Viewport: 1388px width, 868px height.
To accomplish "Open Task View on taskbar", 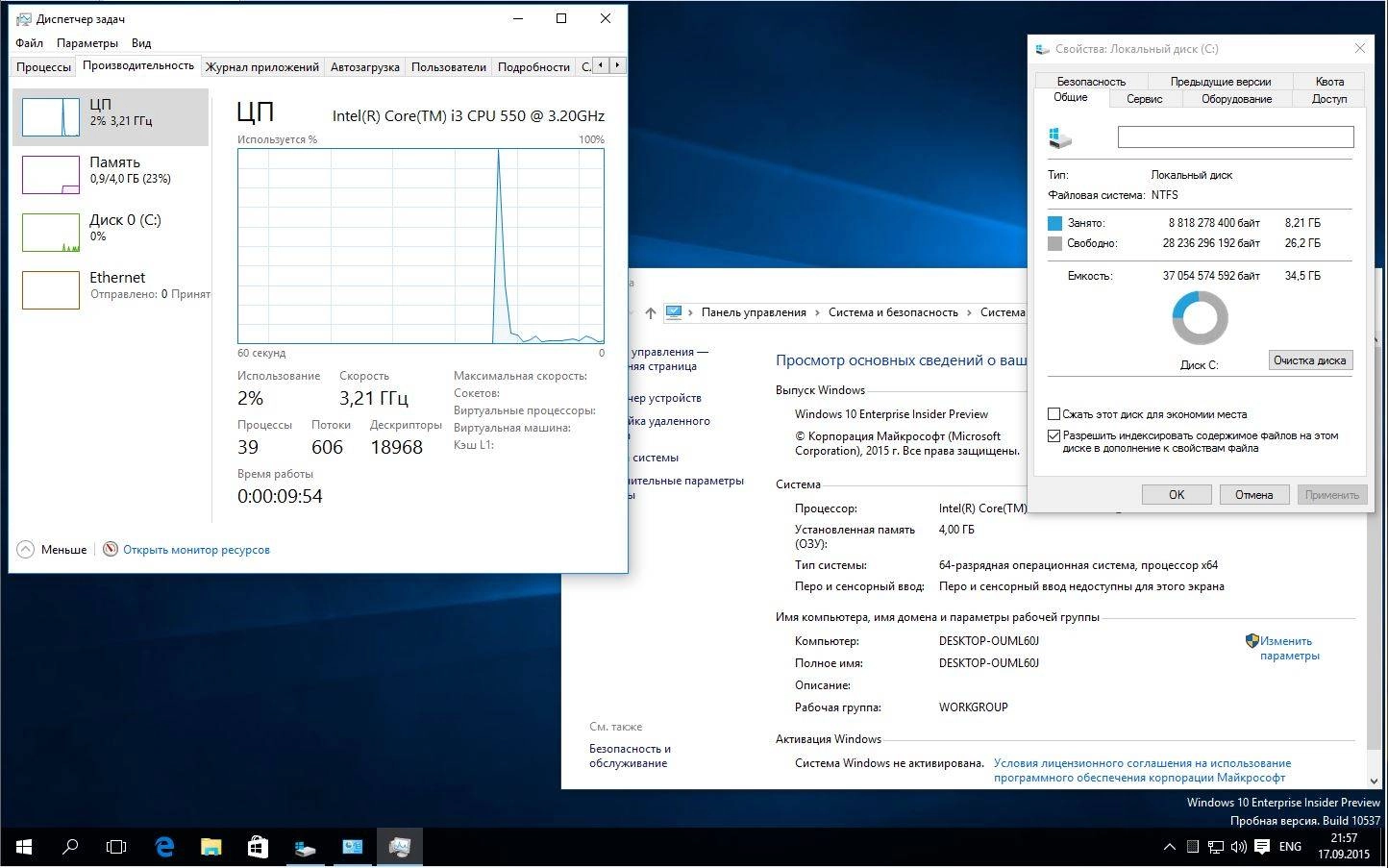I will (x=116, y=847).
